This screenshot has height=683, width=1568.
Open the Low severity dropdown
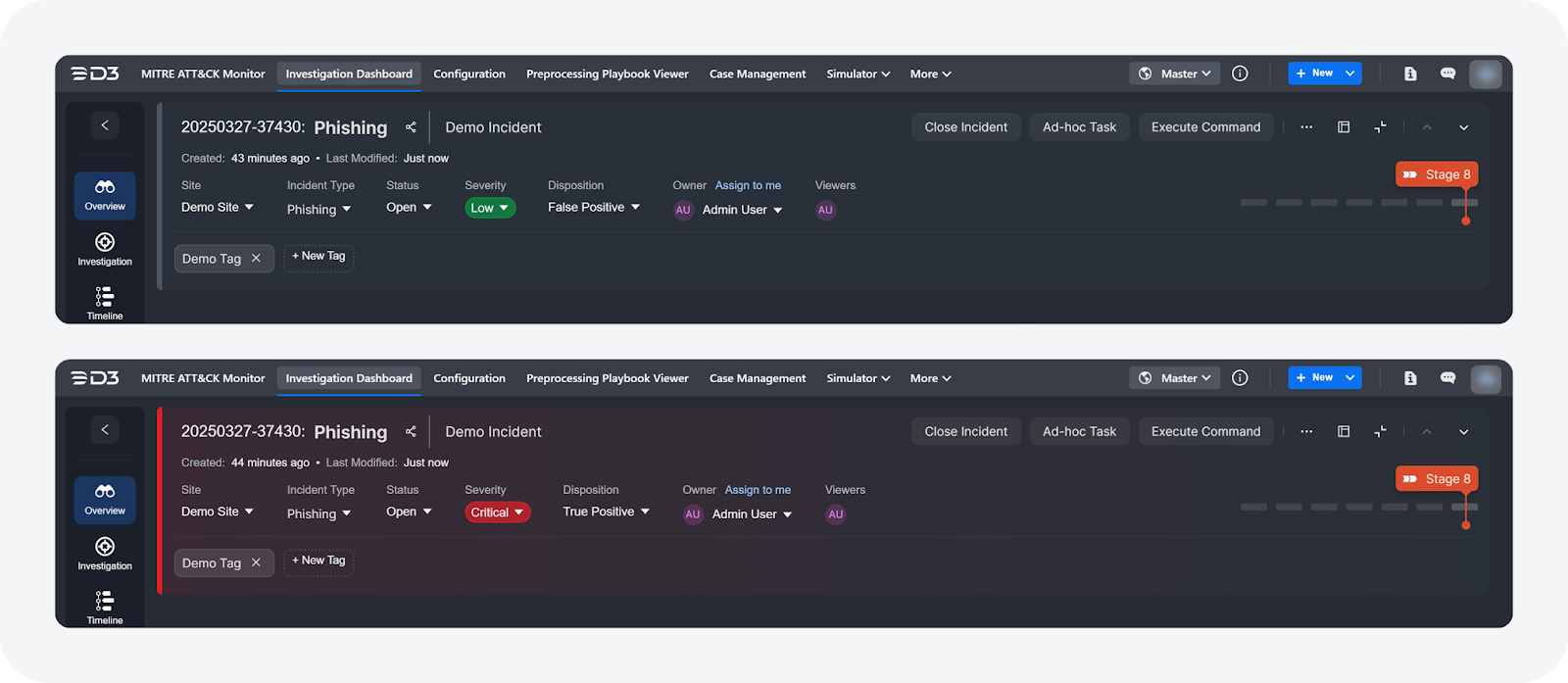click(490, 208)
